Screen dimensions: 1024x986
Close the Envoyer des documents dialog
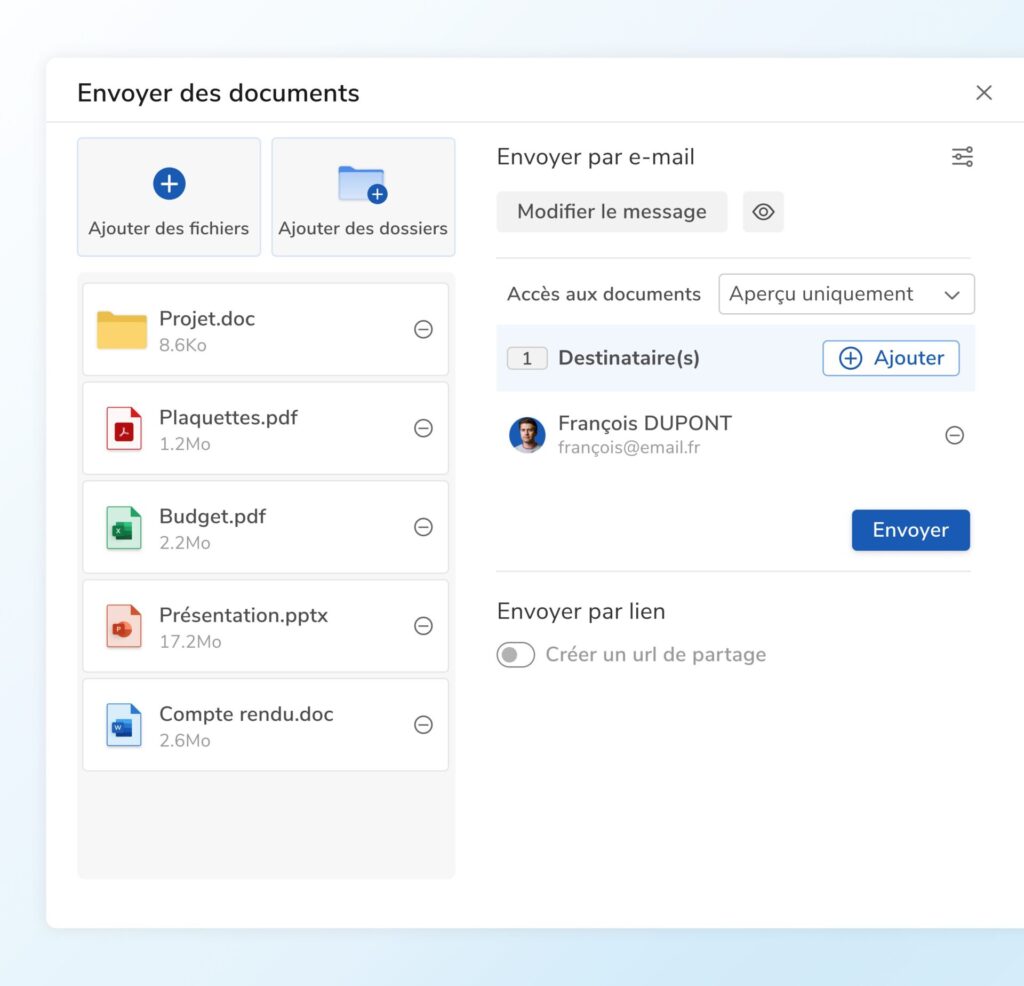point(984,93)
